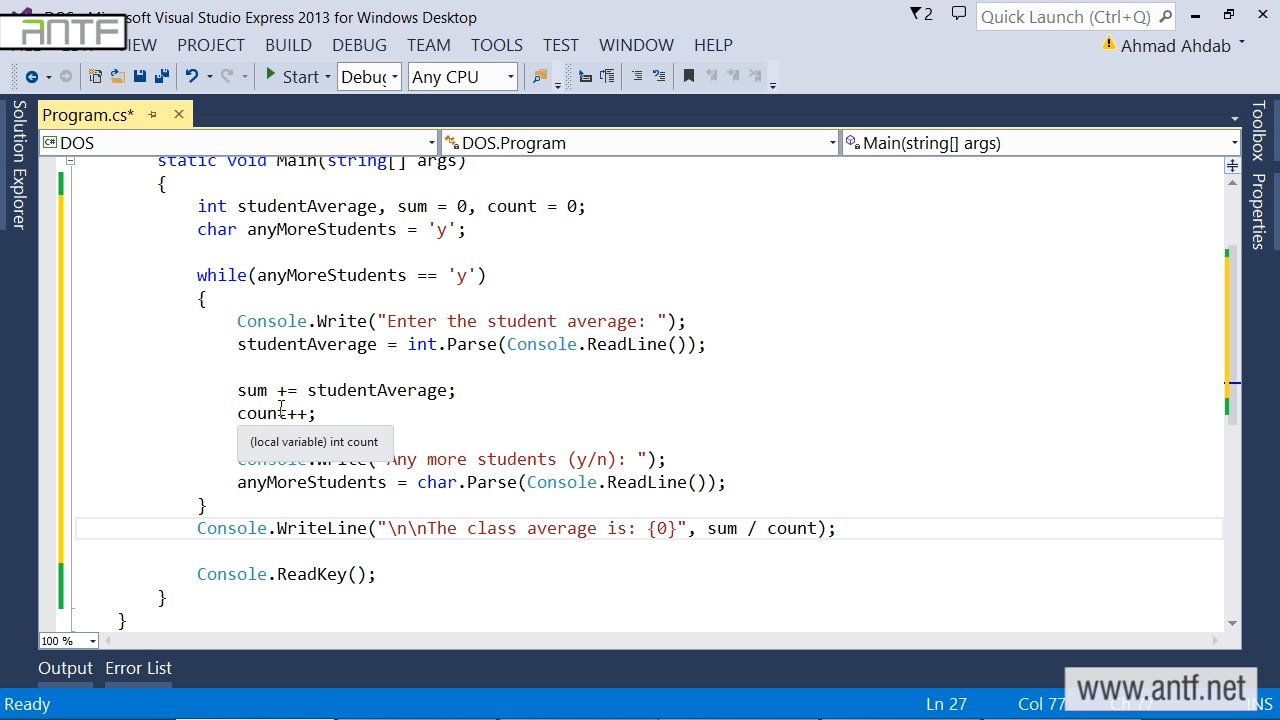Open the BUILD menu
Screen dimensions: 1280x720
[x=288, y=45]
